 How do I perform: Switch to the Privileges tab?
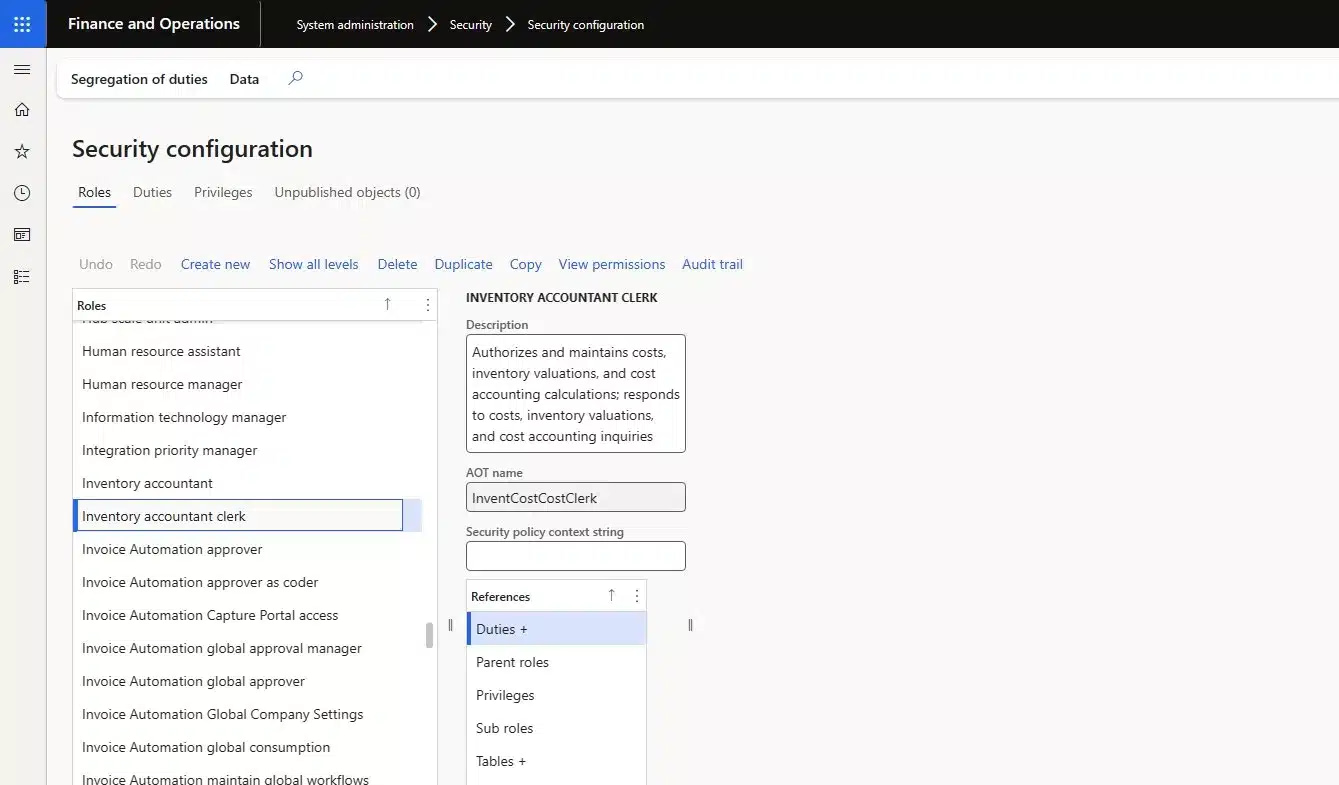click(223, 192)
